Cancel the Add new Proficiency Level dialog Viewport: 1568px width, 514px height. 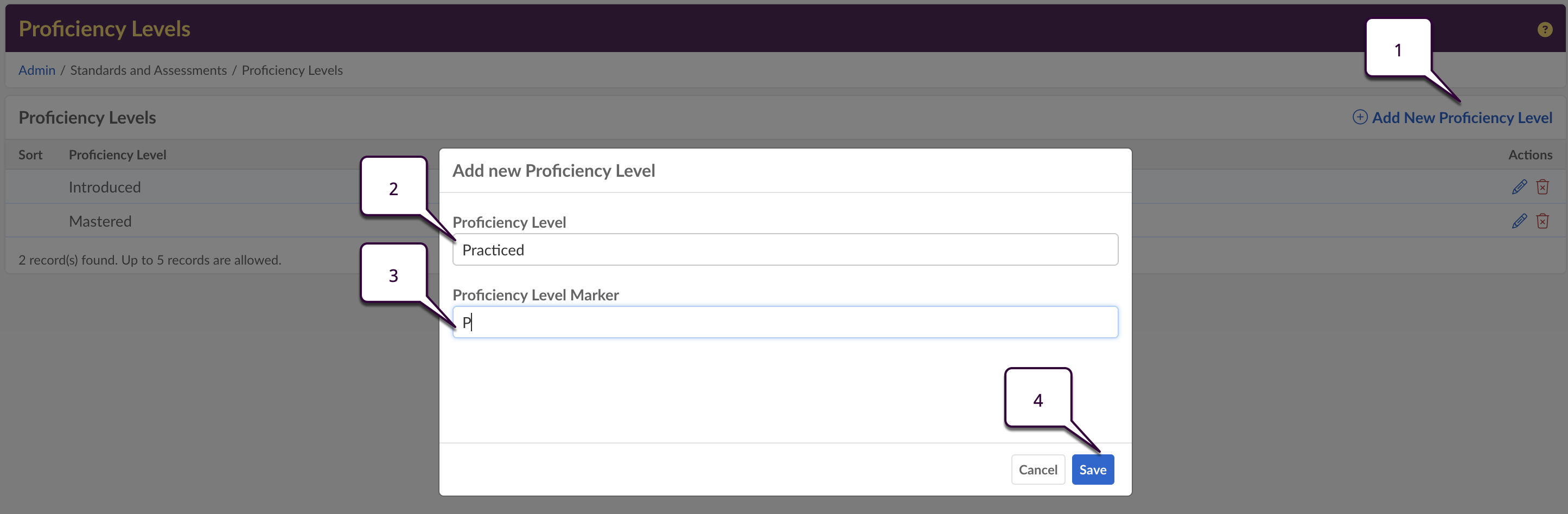1037,470
